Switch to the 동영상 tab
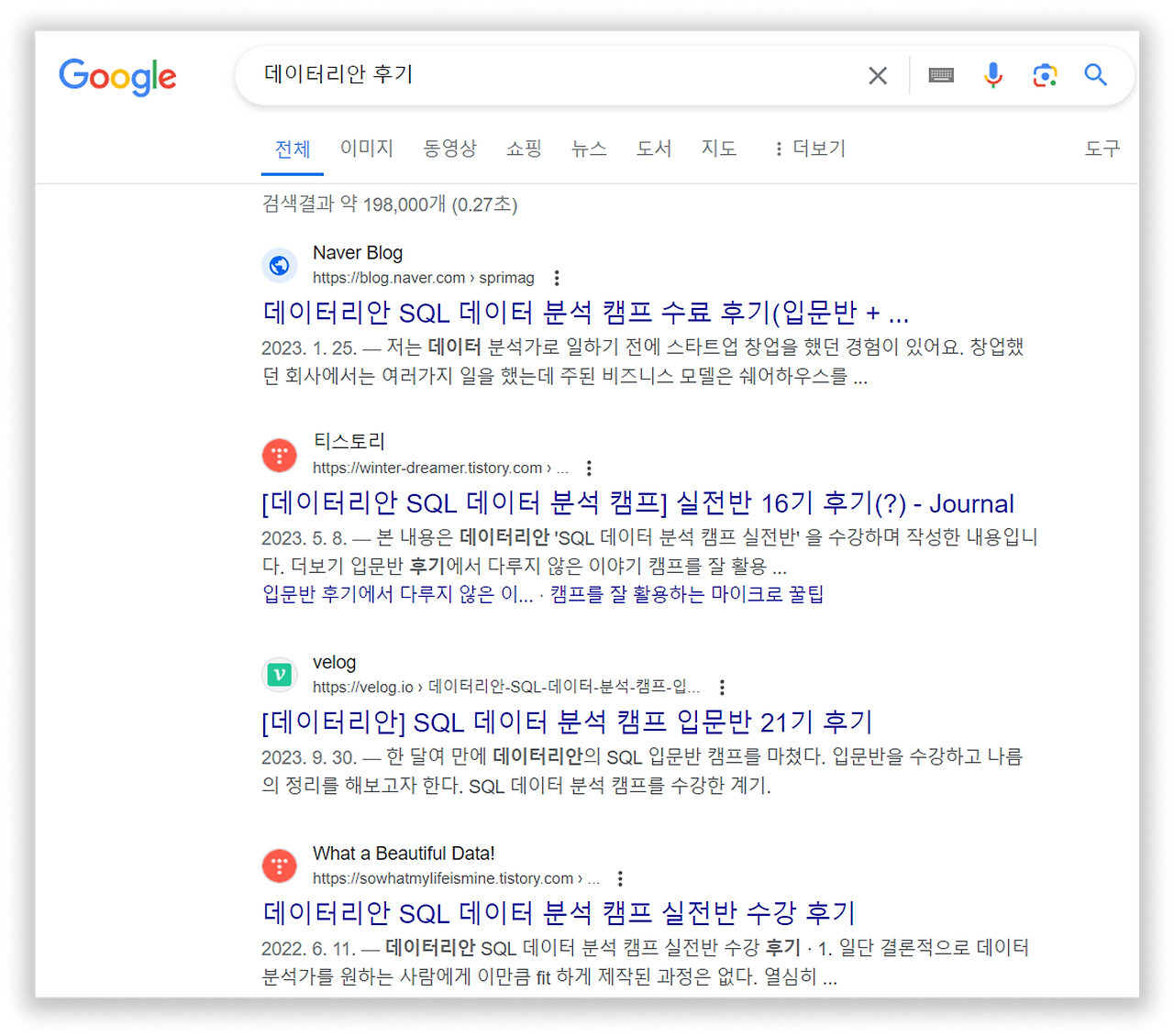1174x1036 pixels. pyautogui.click(x=449, y=149)
